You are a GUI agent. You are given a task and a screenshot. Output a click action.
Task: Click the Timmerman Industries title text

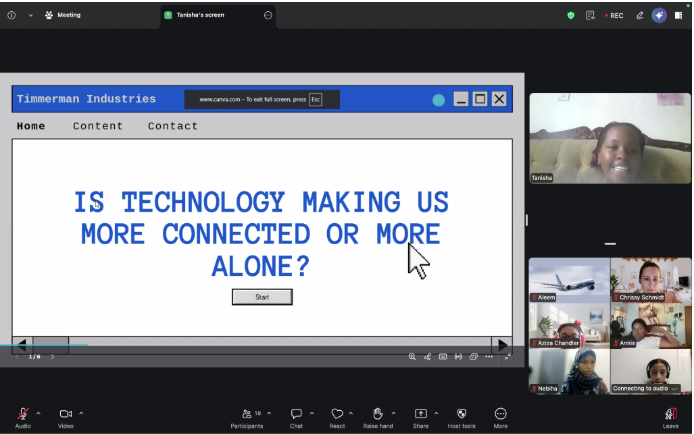tap(86, 99)
